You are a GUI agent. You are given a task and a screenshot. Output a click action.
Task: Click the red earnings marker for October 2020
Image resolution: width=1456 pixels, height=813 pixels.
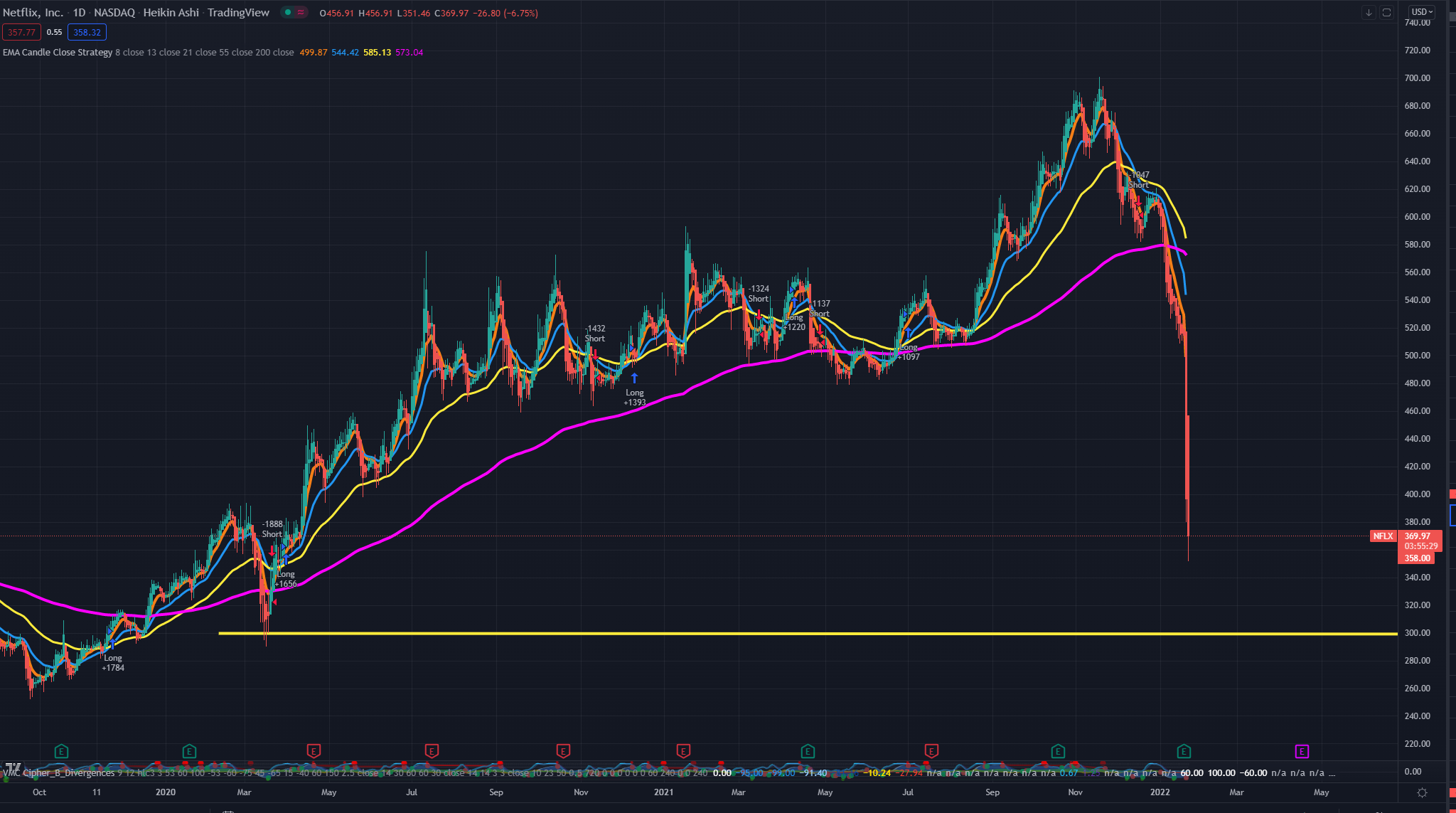(x=563, y=751)
